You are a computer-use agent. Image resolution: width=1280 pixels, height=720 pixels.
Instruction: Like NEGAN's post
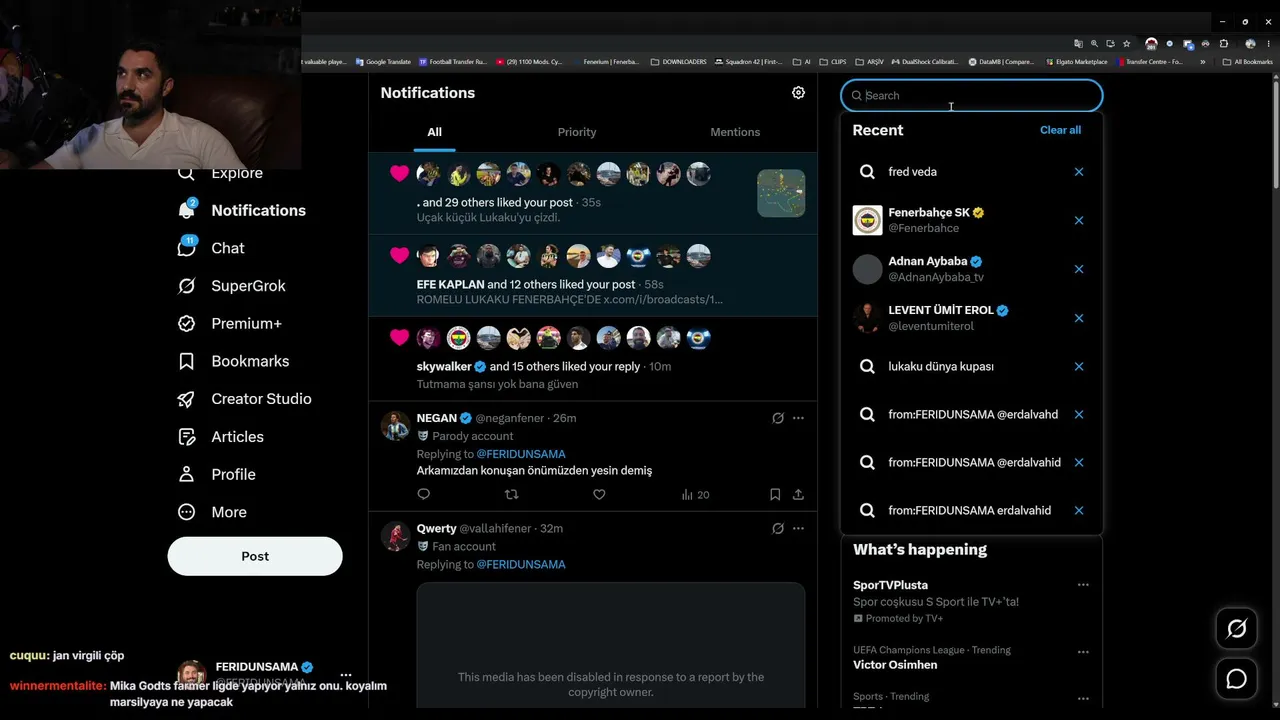coord(599,494)
